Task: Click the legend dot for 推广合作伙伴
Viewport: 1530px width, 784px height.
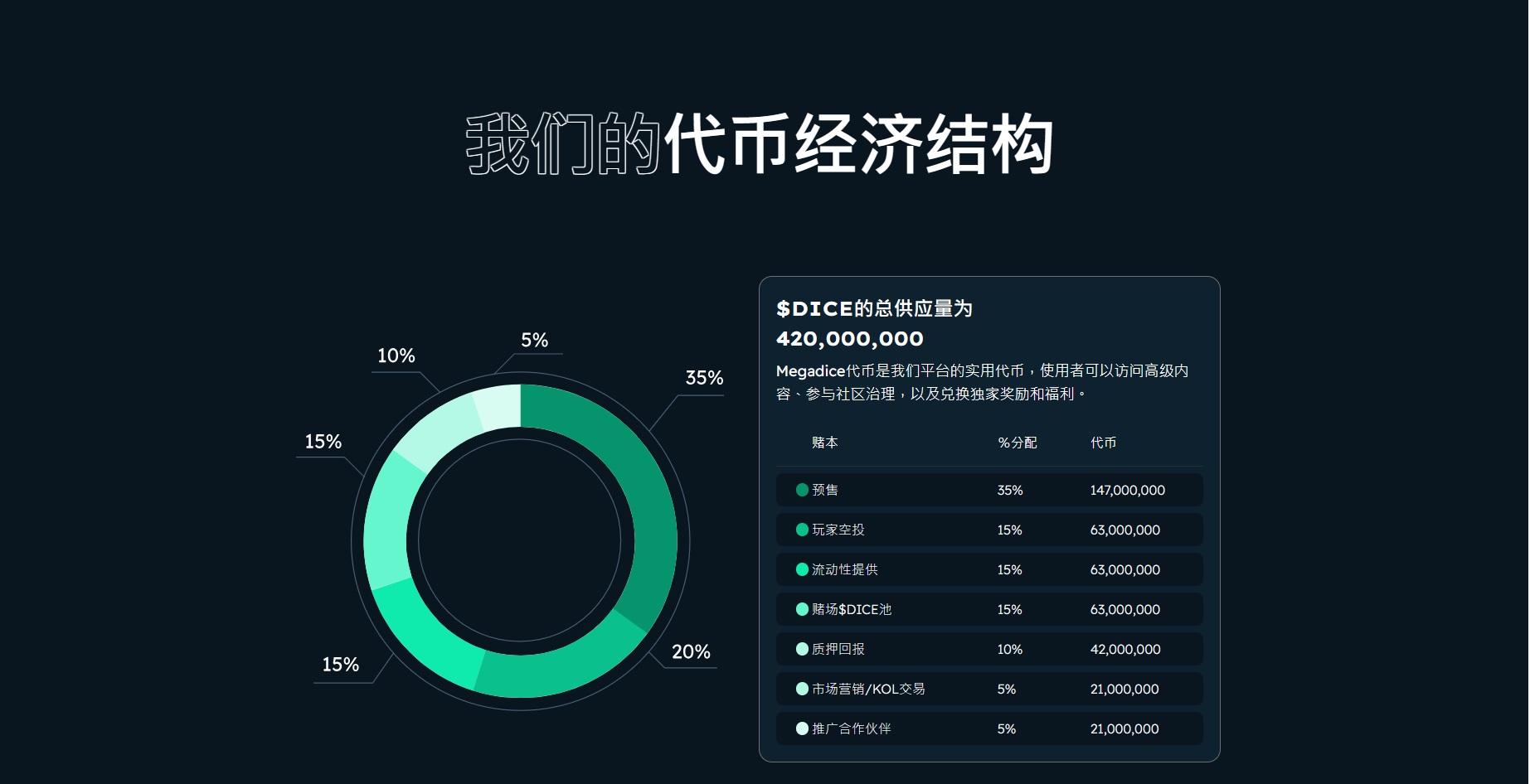Action: 802,728
